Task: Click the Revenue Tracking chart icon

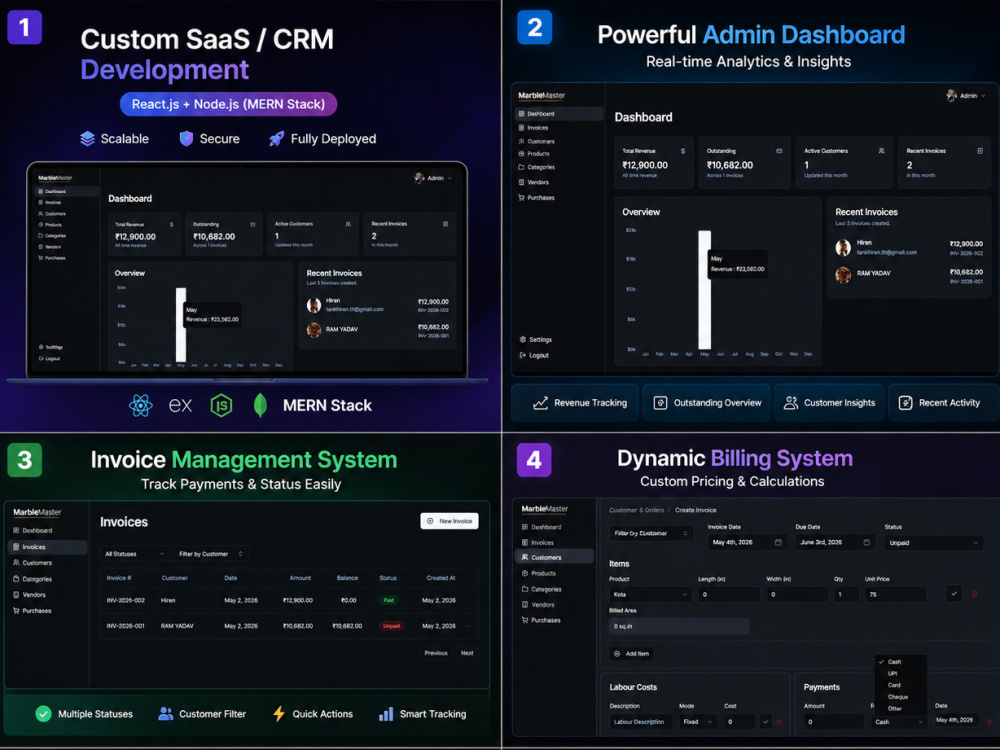Action: [540, 403]
